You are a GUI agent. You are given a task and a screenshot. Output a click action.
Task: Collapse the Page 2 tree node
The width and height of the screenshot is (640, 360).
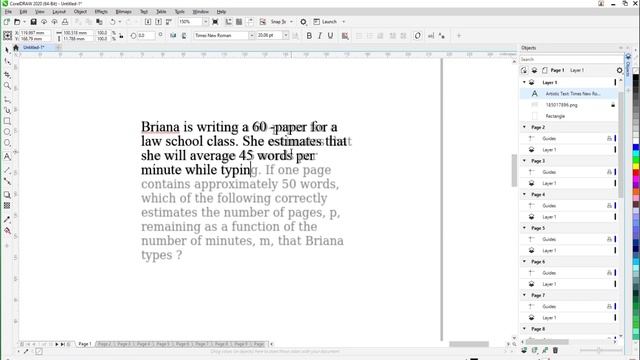pos(524,127)
